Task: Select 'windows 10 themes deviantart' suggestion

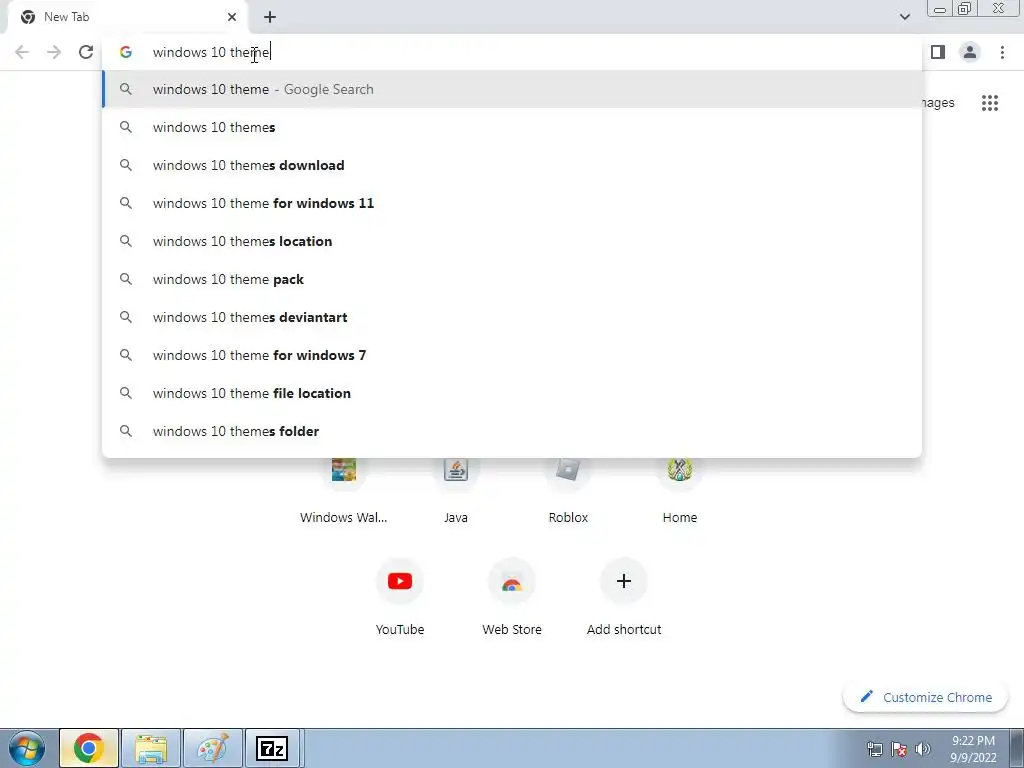Action: [x=512, y=317]
